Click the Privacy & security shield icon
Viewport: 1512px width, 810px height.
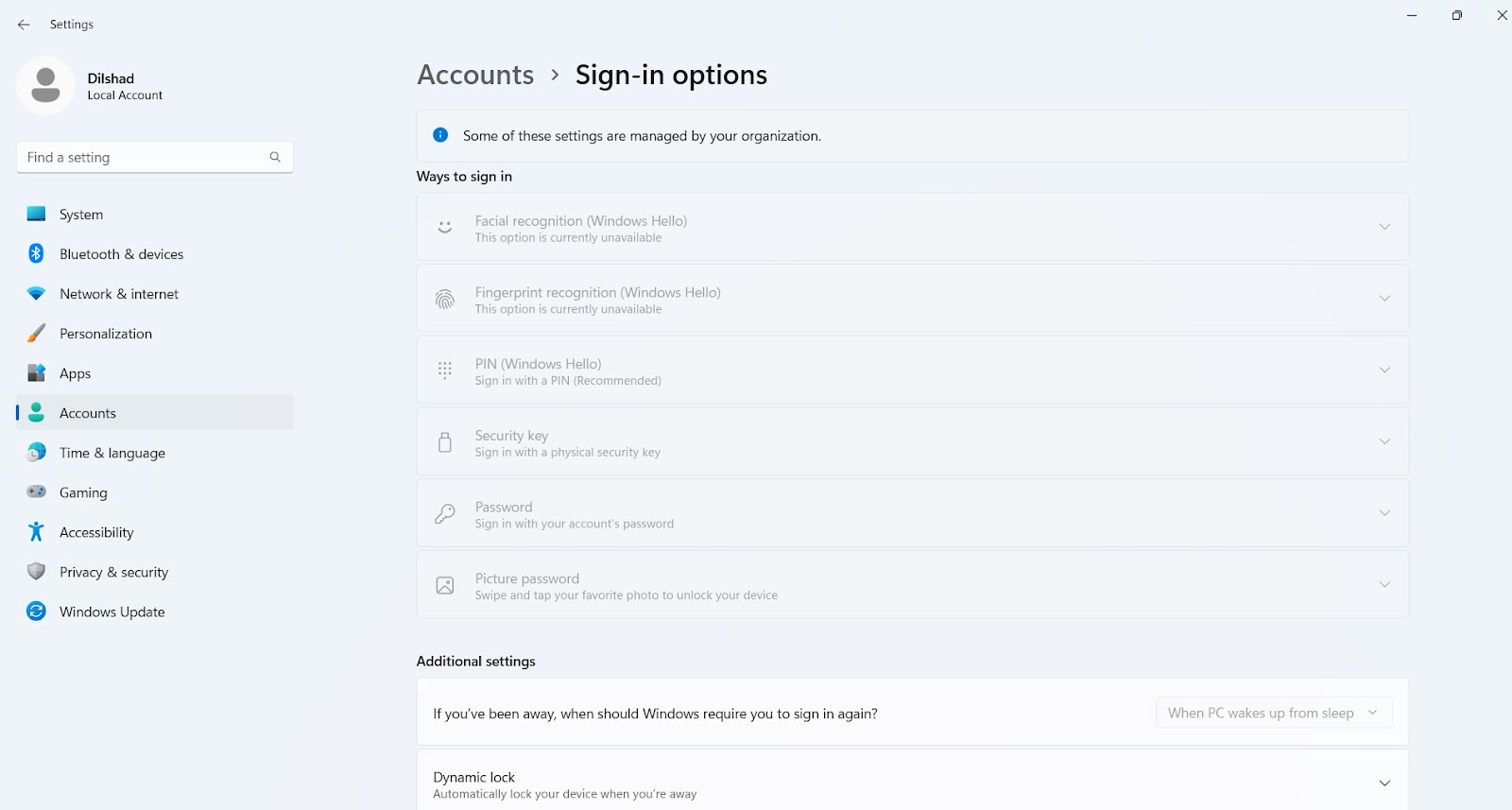pos(36,572)
